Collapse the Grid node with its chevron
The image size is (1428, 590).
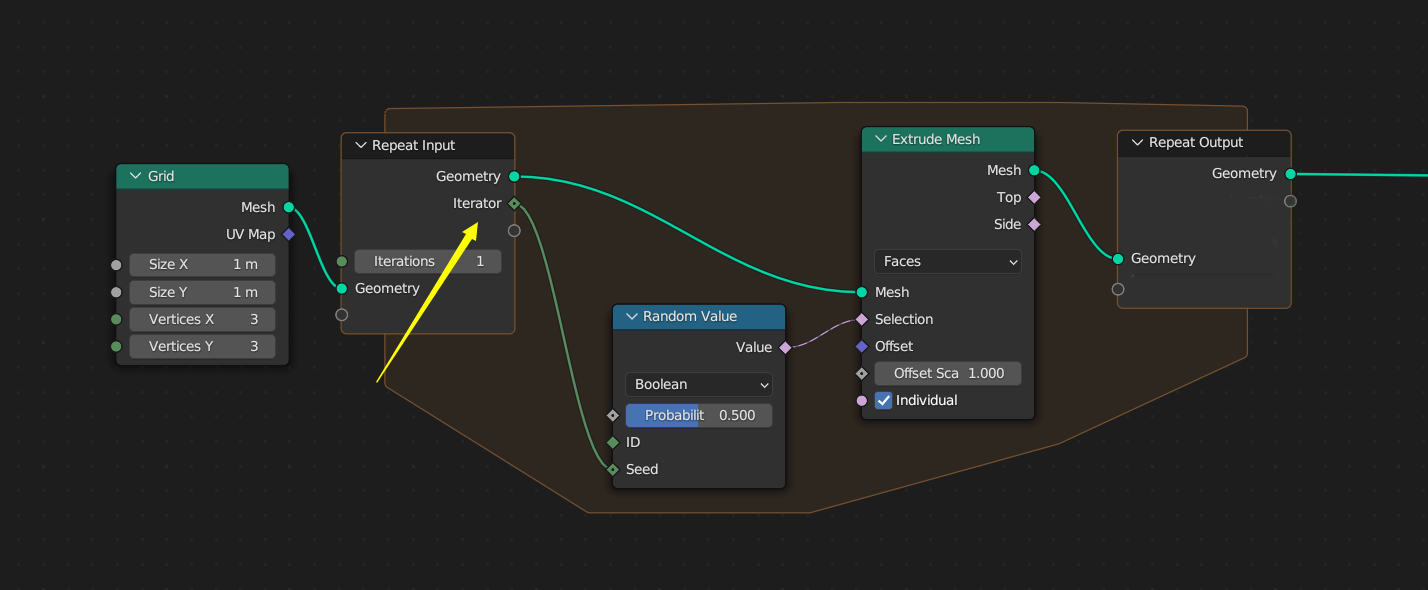coord(135,176)
